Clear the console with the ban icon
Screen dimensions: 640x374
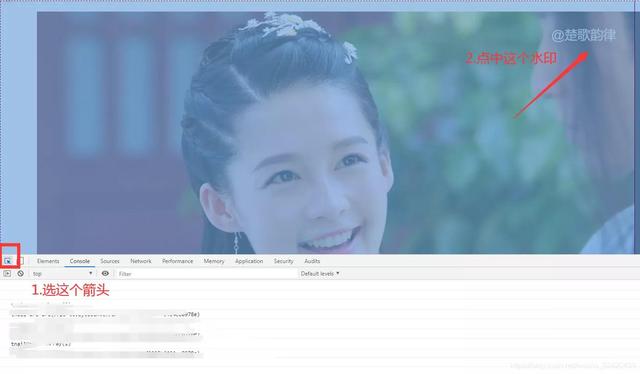(20, 274)
